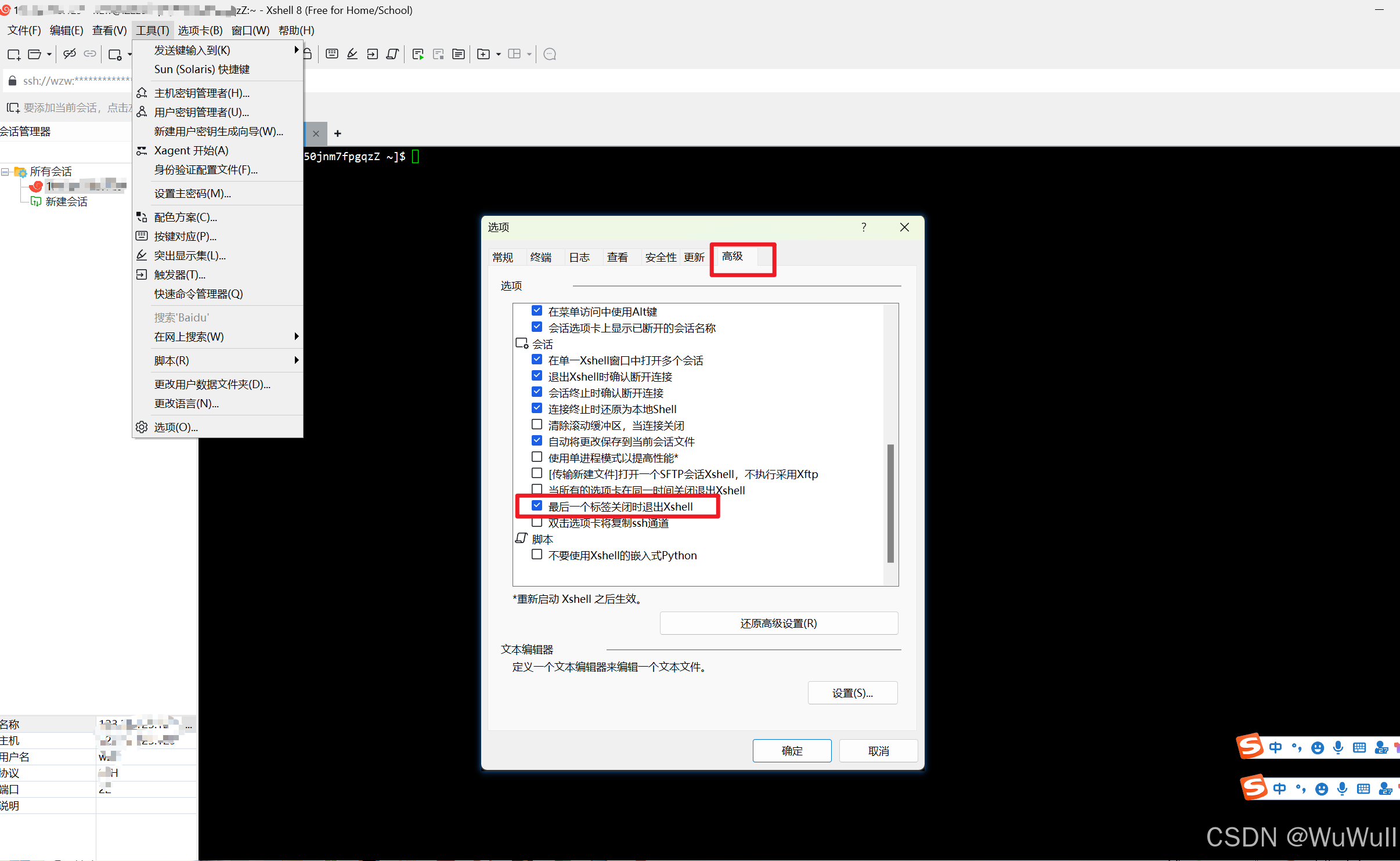This screenshot has width=1400, height=861.
Task: Click the 设置(S)... text editor button
Action: [852, 693]
